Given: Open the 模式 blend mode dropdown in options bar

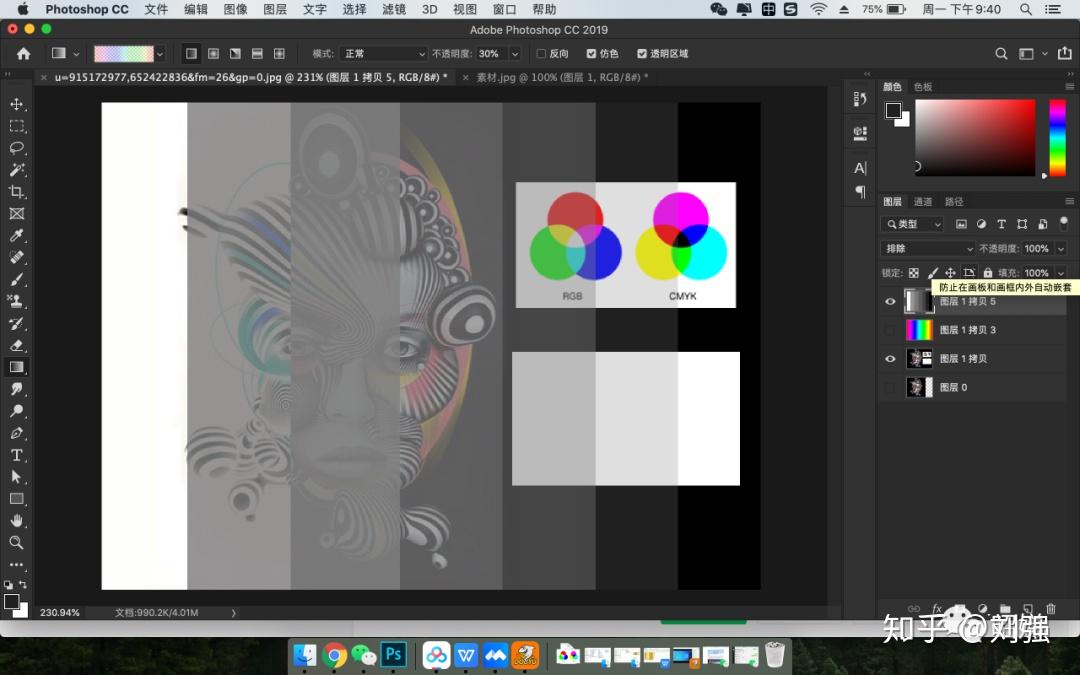Looking at the screenshot, I should pyautogui.click(x=383, y=54).
